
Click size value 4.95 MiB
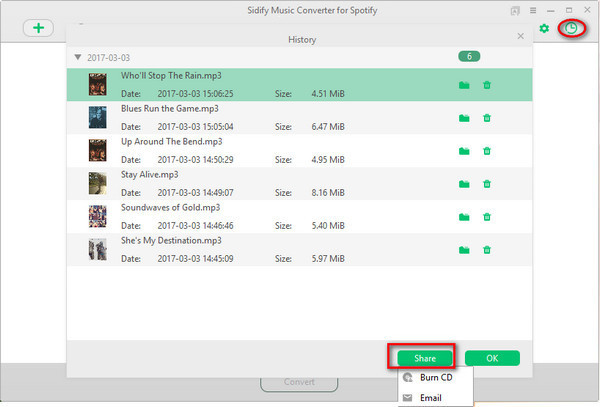[328, 160]
